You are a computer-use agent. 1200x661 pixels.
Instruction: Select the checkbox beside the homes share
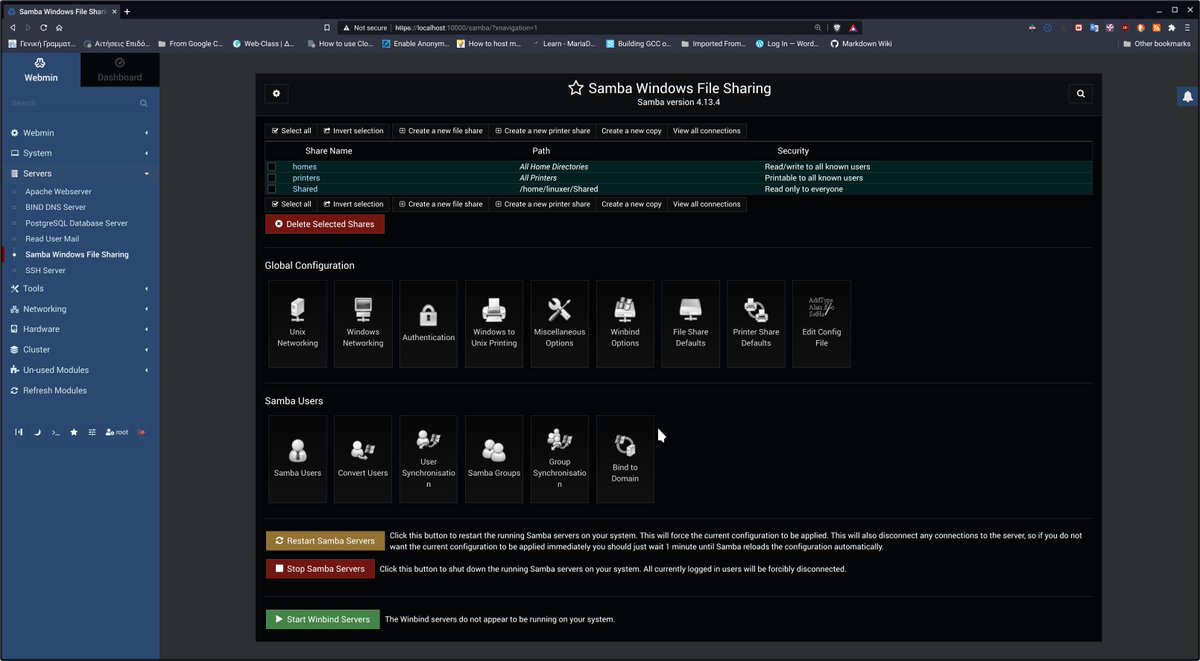tap(271, 167)
